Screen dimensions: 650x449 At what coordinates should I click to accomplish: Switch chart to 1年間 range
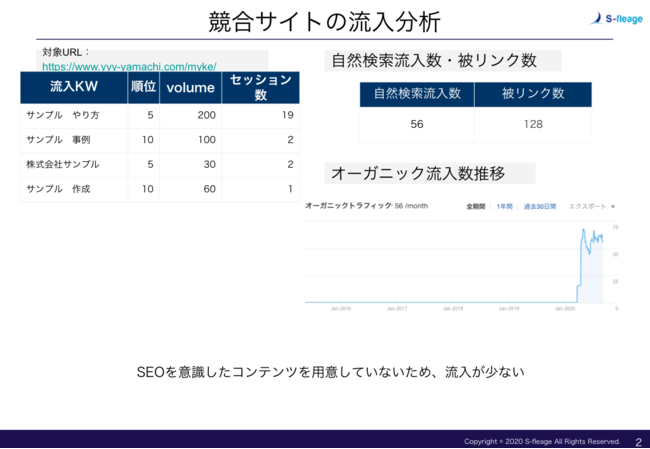click(x=504, y=206)
